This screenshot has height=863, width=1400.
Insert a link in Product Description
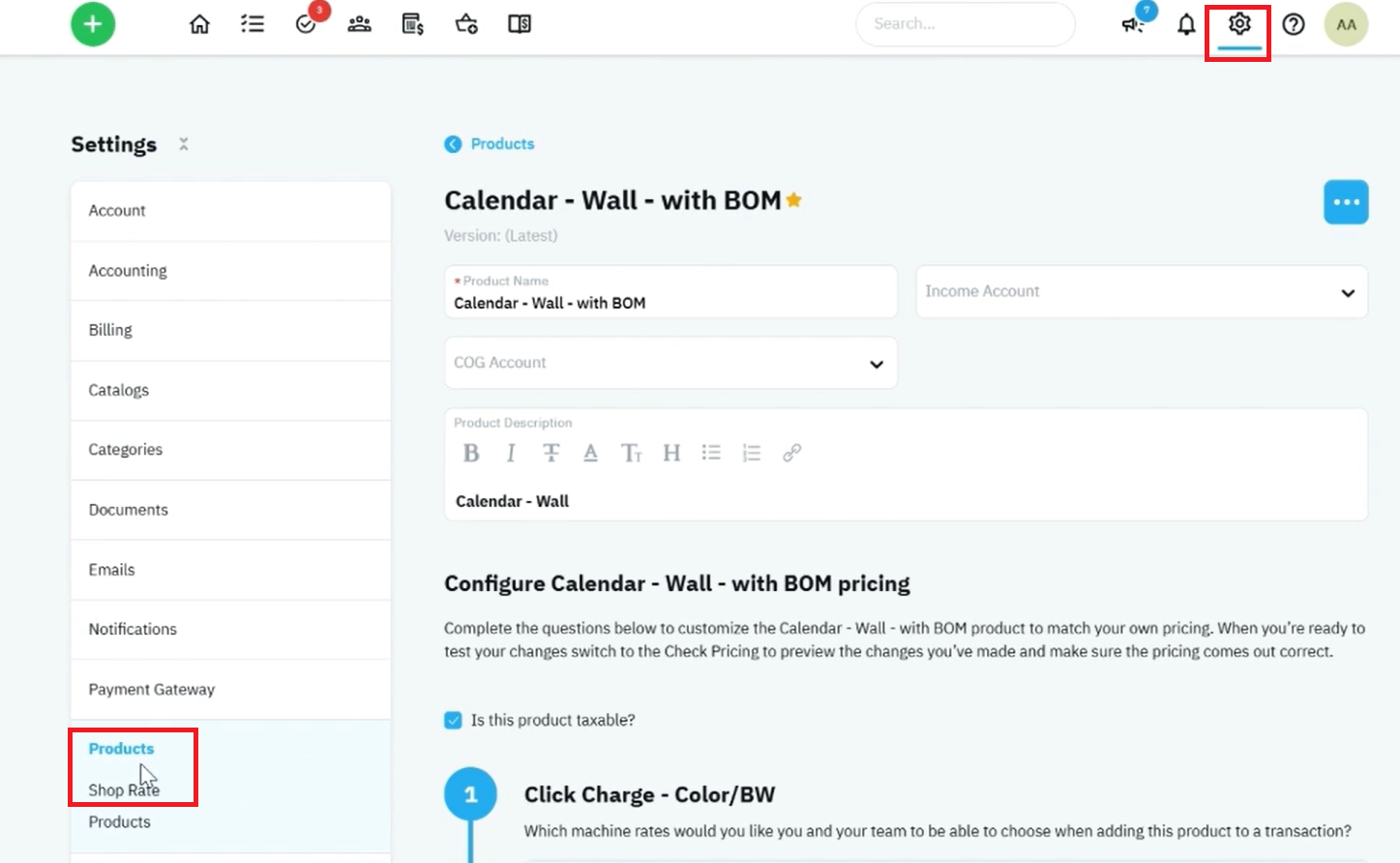pos(791,453)
